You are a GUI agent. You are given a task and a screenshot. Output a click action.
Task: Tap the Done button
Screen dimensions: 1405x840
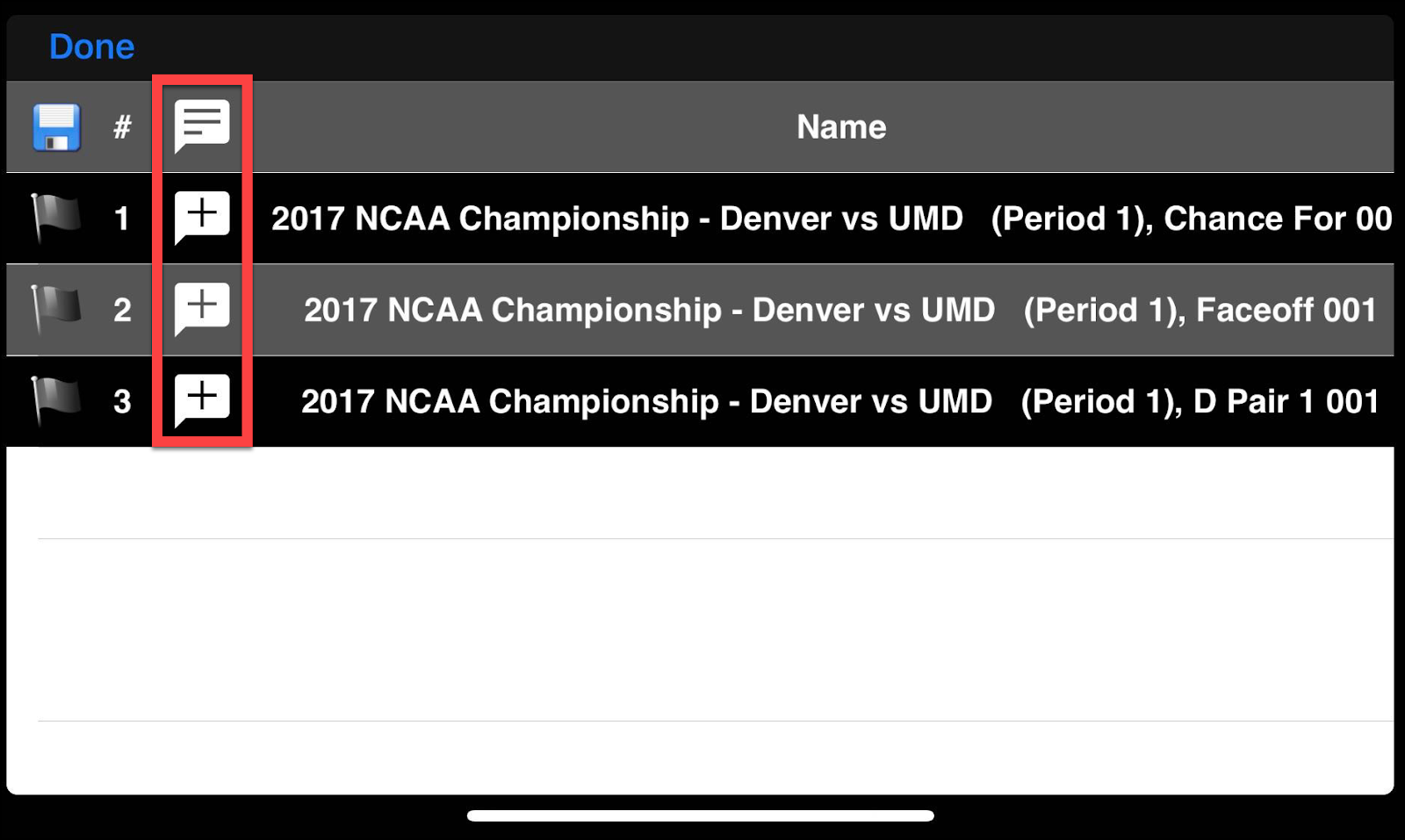[x=91, y=47]
